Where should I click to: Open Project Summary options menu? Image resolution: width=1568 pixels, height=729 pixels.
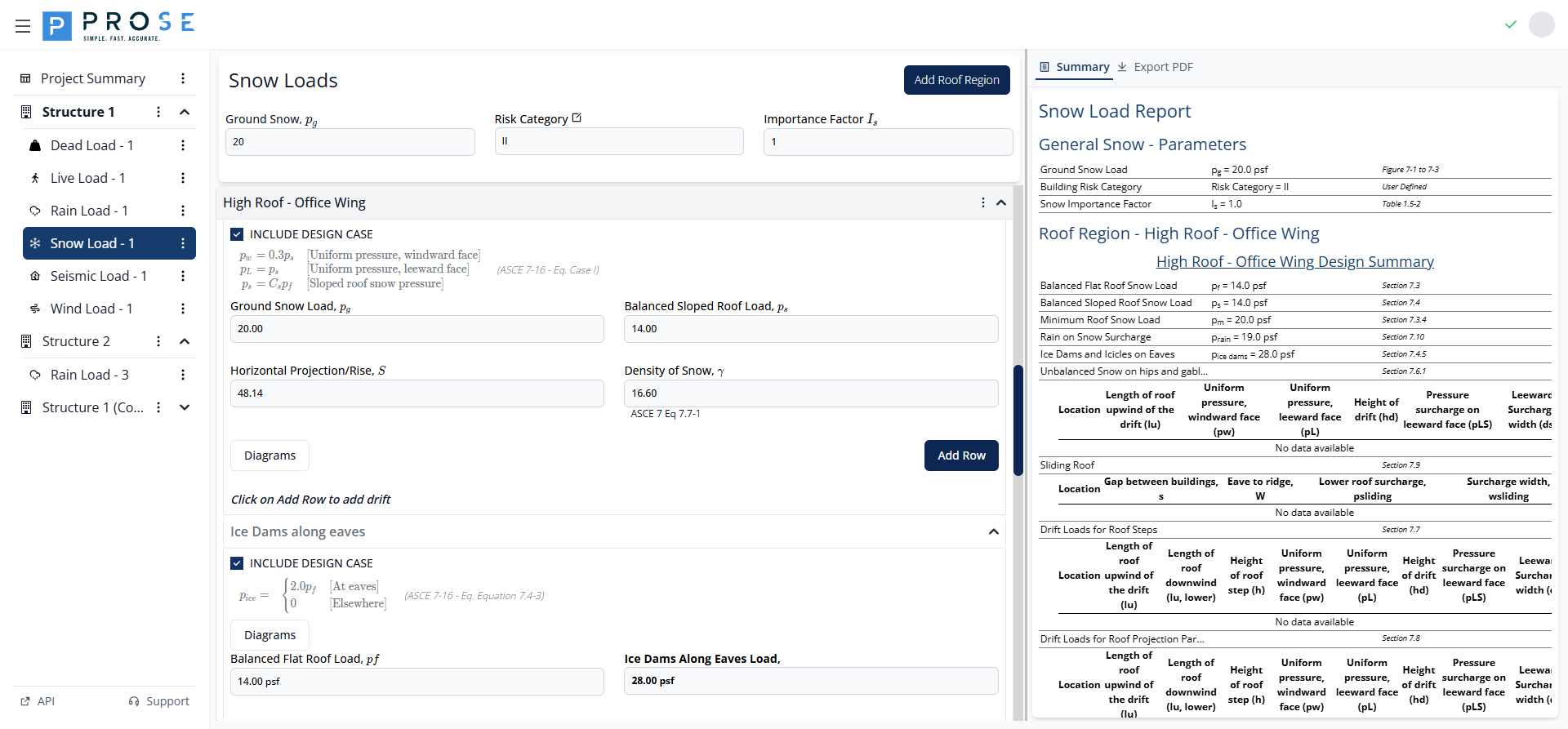tap(183, 78)
